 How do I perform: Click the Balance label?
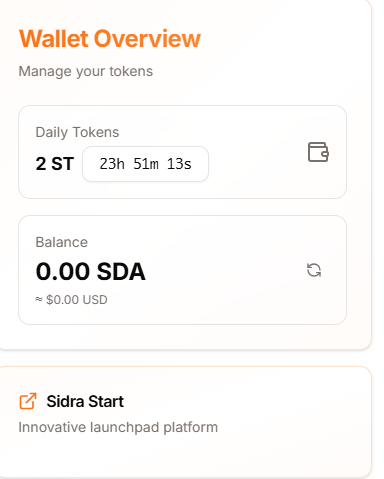tap(62, 242)
